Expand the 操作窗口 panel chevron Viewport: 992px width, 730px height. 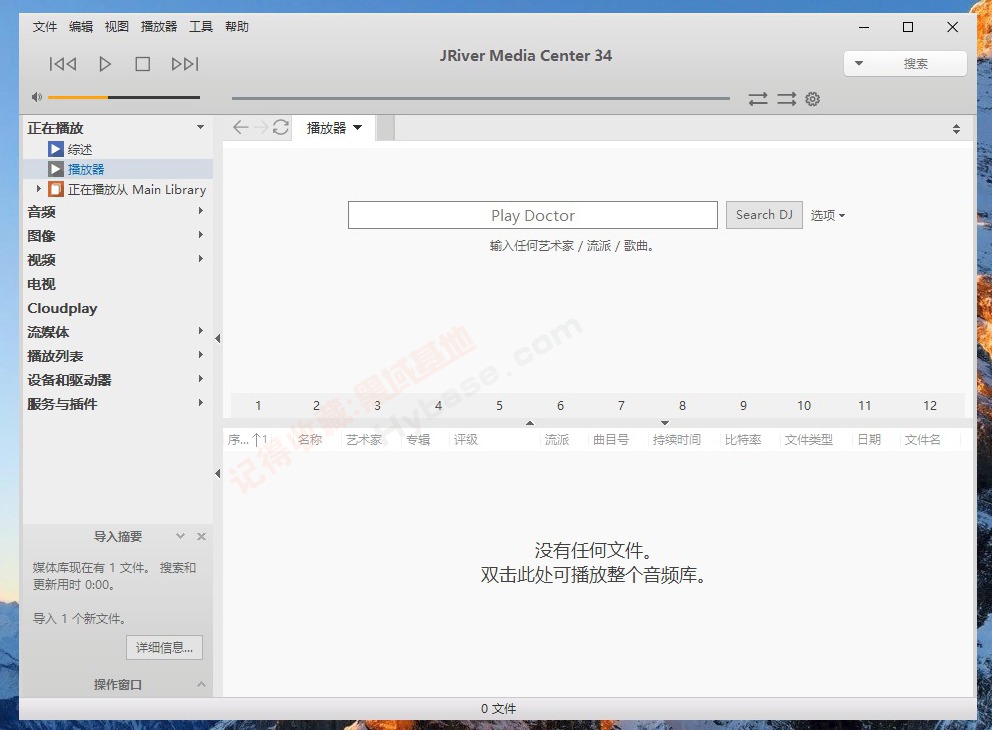pos(201,684)
